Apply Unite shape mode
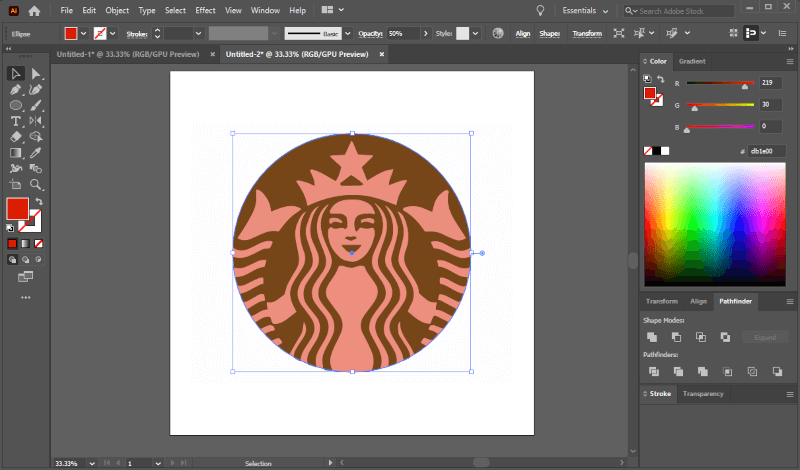800x470 pixels. point(652,337)
